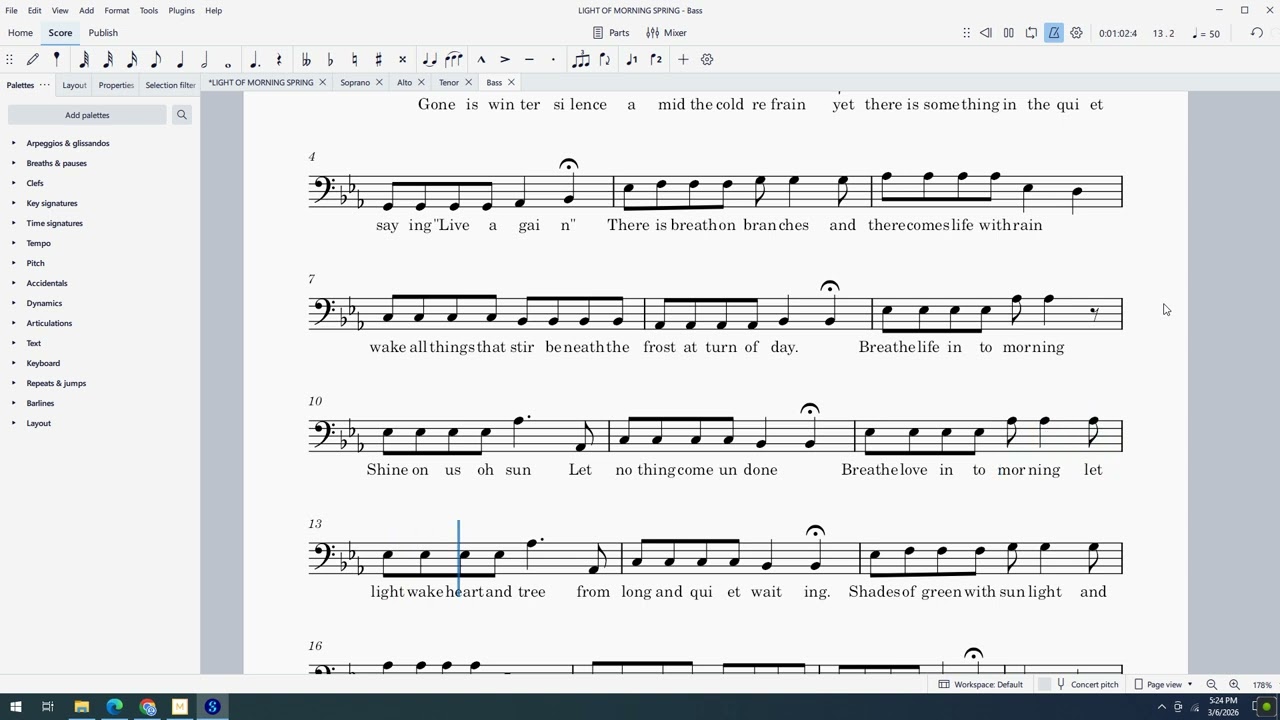Open the Format menu
This screenshot has width=1280, height=720.
pos(117,10)
